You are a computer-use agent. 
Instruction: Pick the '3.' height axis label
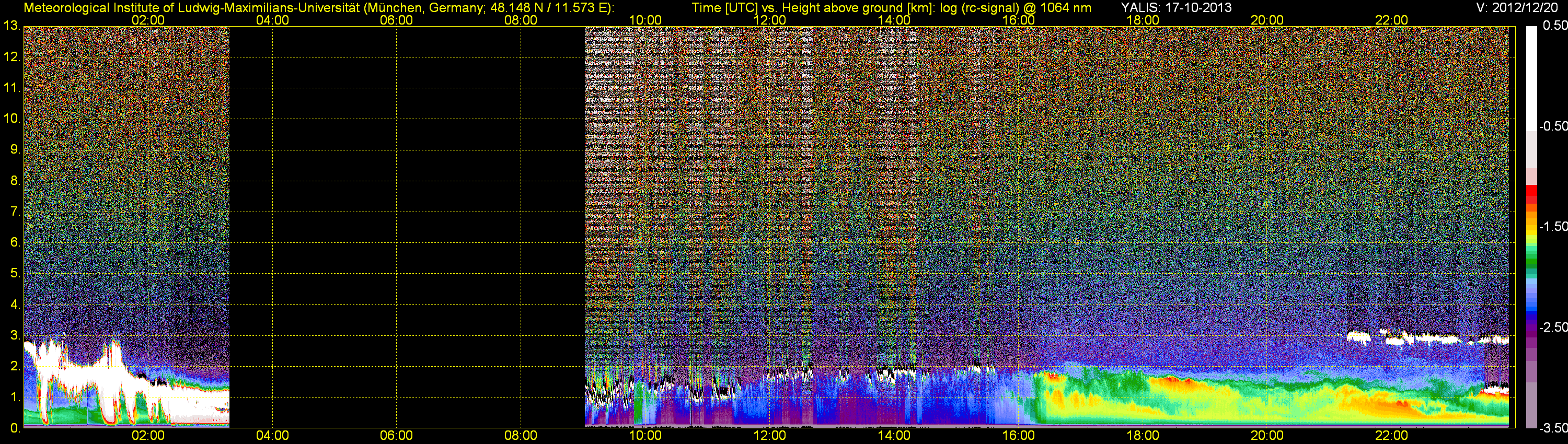pos(15,335)
